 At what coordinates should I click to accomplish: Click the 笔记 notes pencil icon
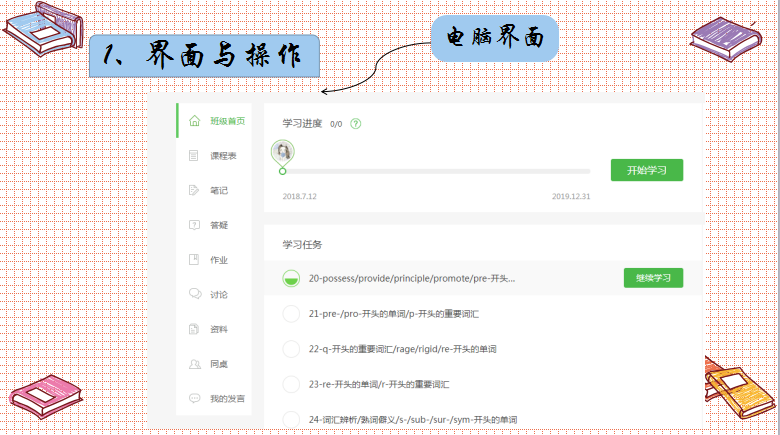[194, 190]
